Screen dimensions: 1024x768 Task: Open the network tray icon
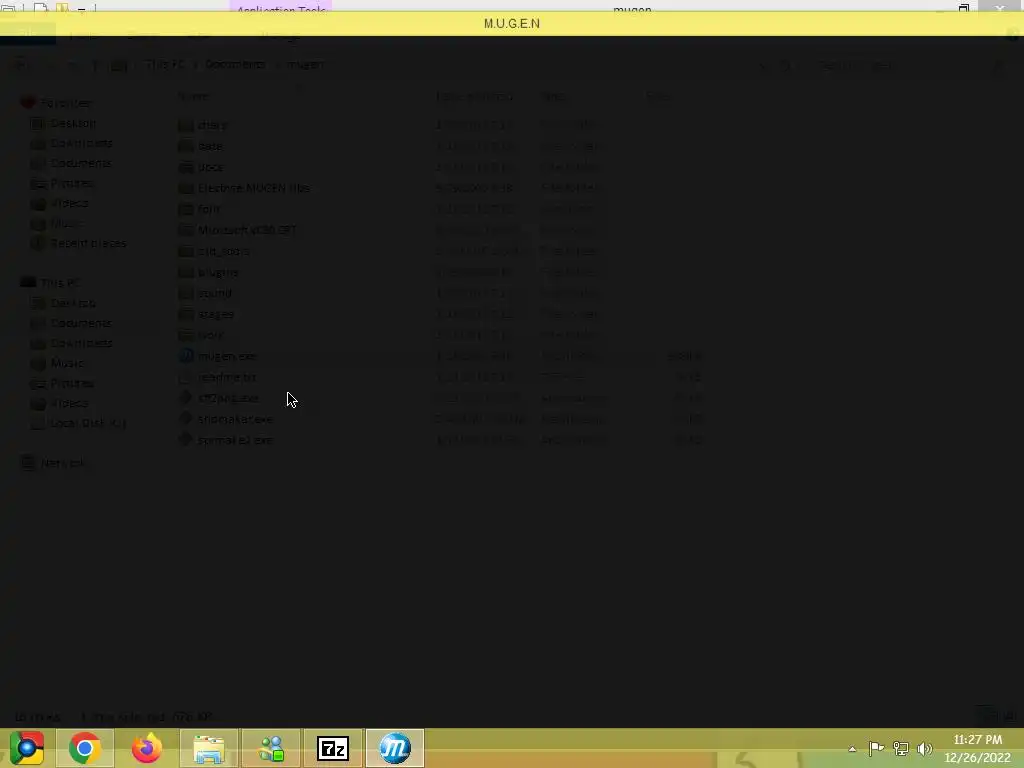pos(901,748)
